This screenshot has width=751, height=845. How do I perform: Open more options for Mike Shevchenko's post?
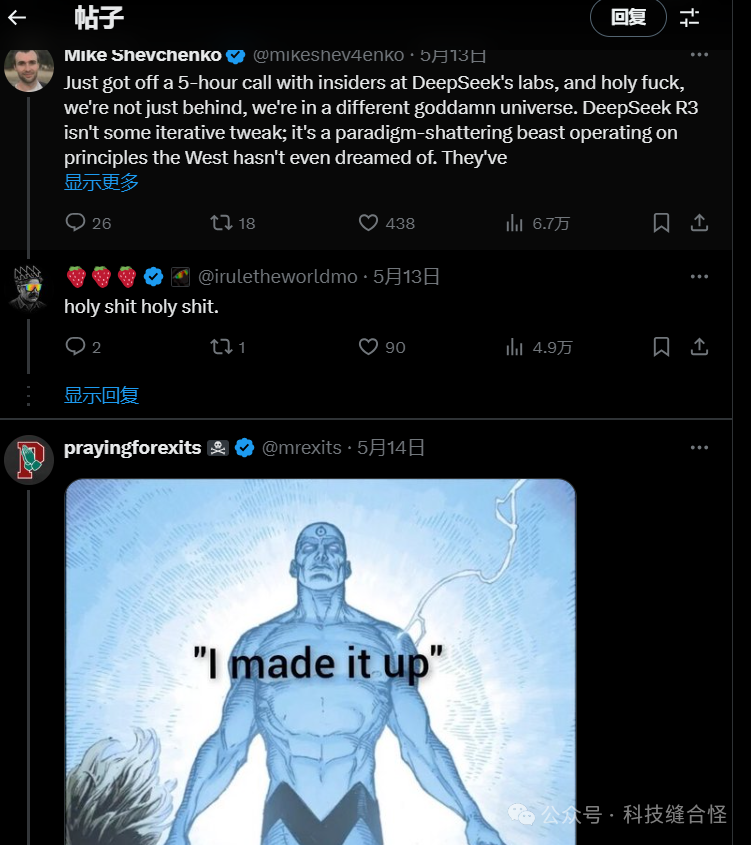[x=700, y=54]
